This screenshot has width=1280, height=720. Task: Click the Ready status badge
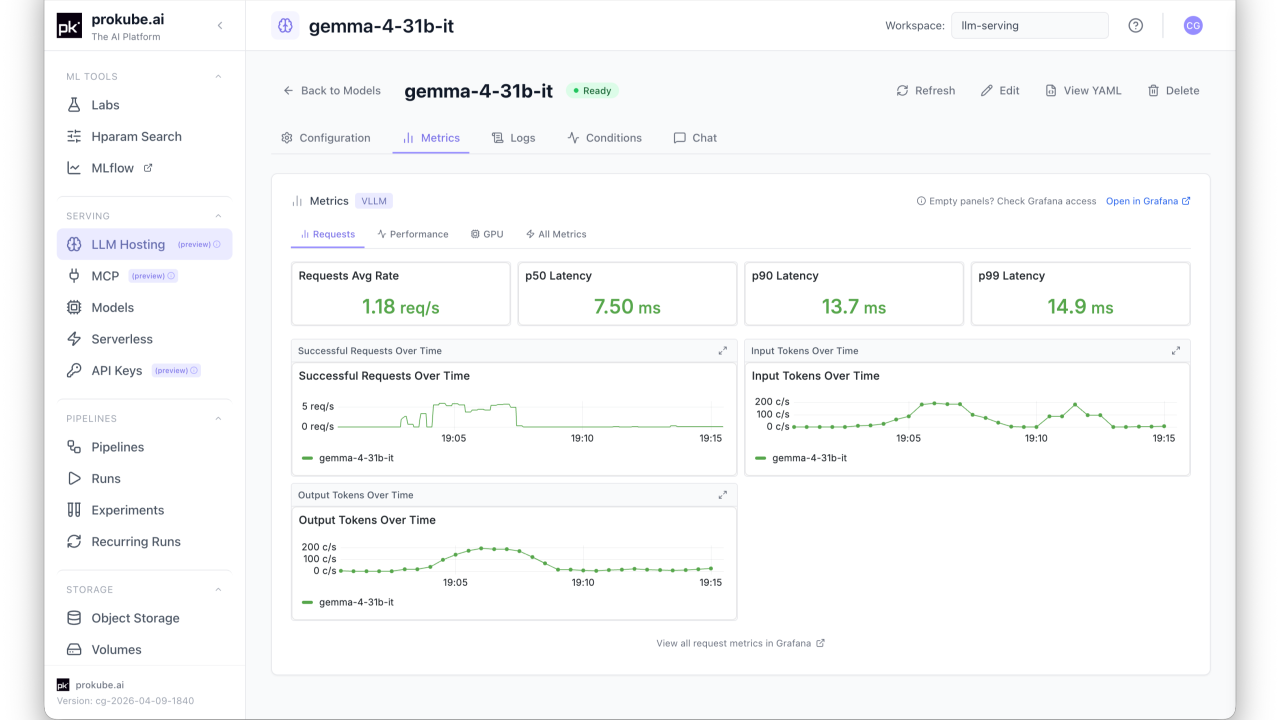[x=592, y=90]
